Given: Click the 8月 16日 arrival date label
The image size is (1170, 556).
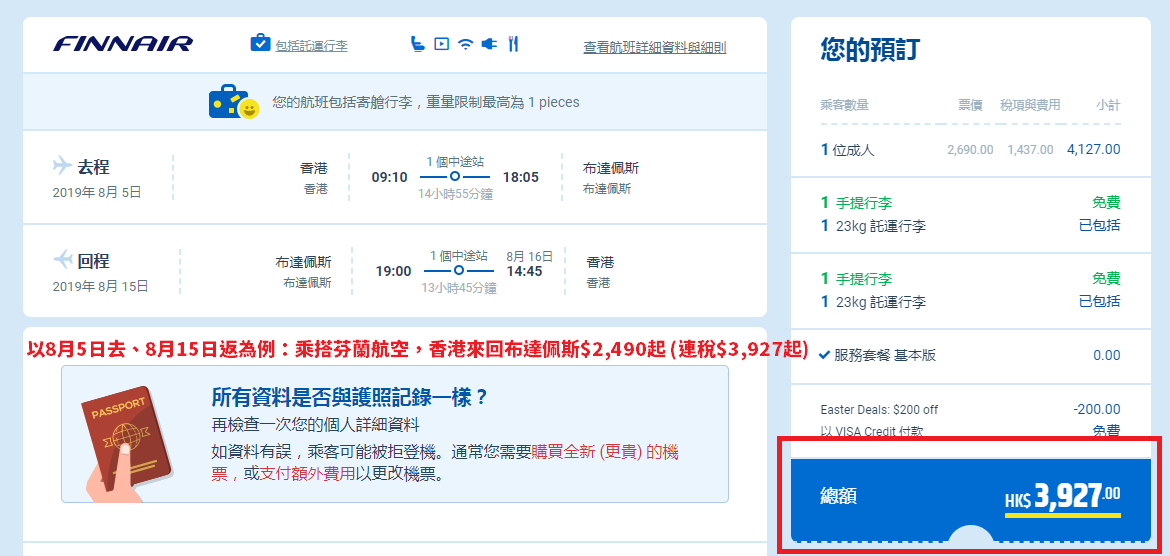Looking at the screenshot, I should pos(528,255).
